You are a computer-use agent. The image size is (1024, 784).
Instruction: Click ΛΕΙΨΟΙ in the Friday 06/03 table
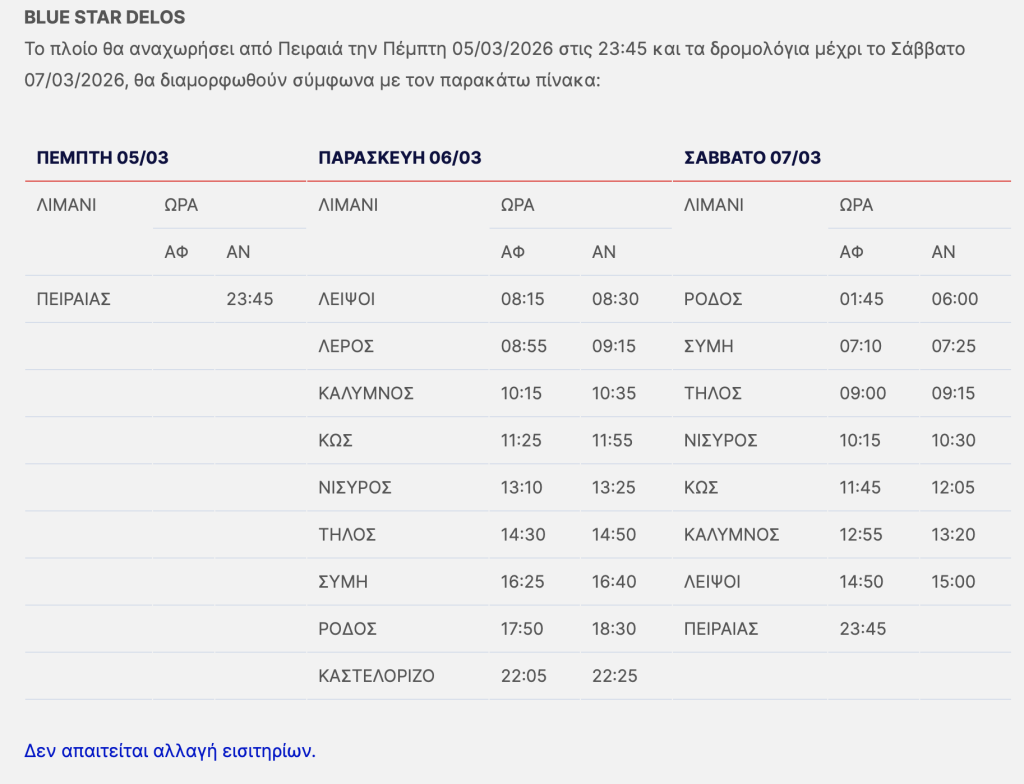pos(347,299)
